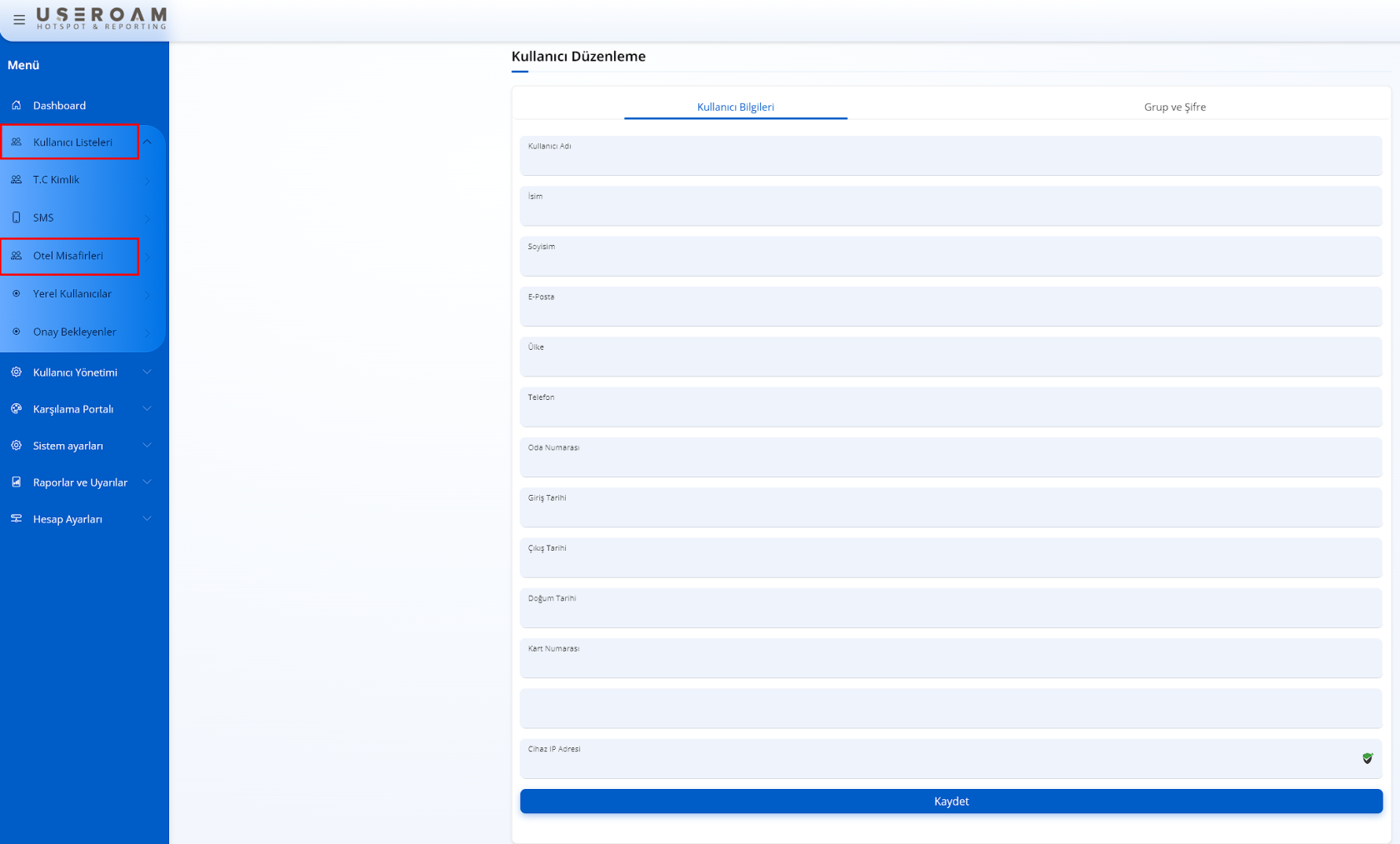Expand the Kullanıcı Yönetimi menu chevron
Image resolution: width=1400 pixels, height=844 pixels.
(147, 372)
